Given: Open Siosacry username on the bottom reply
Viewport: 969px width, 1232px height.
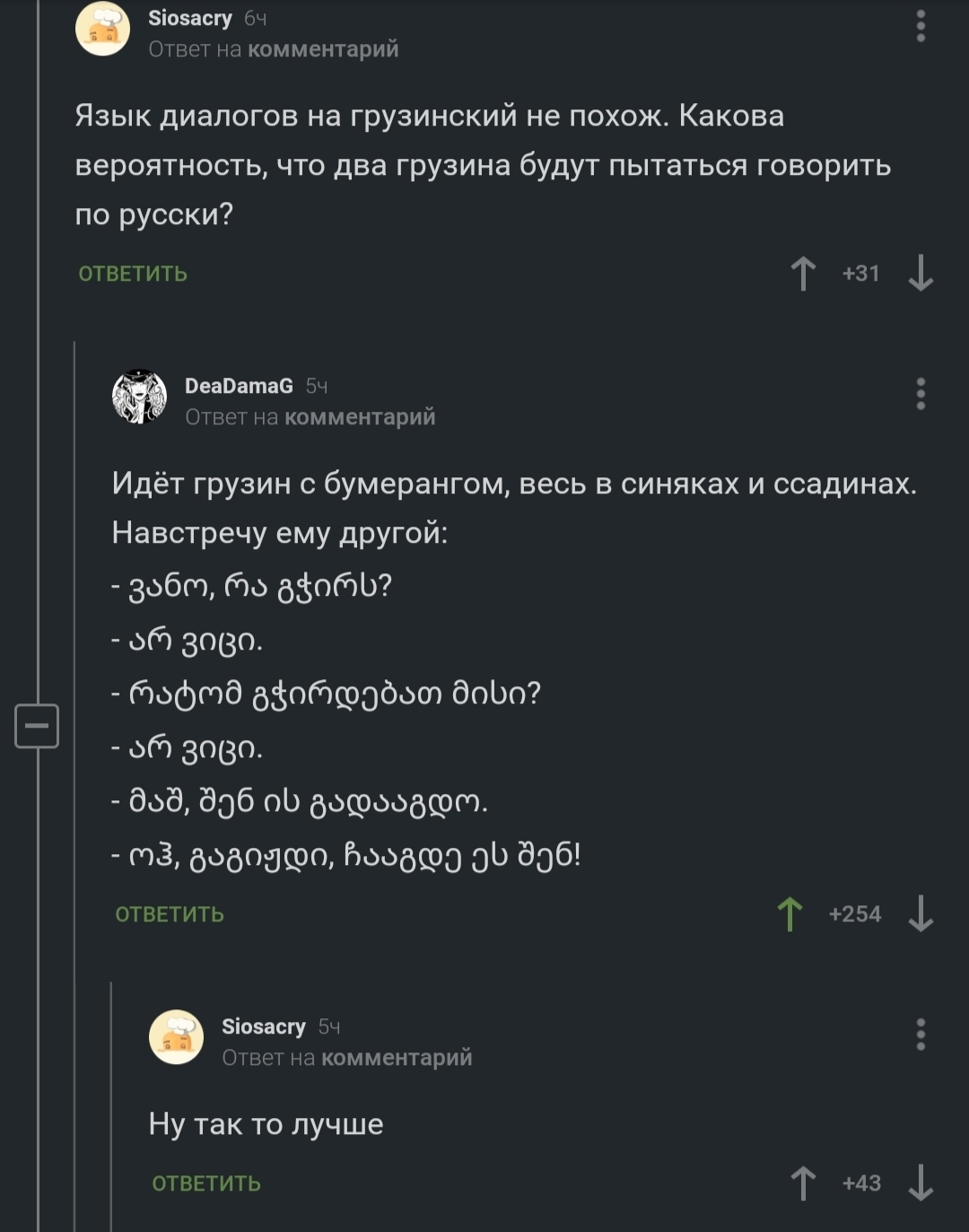Looking at the screenshot, I should pos(263,1027).
